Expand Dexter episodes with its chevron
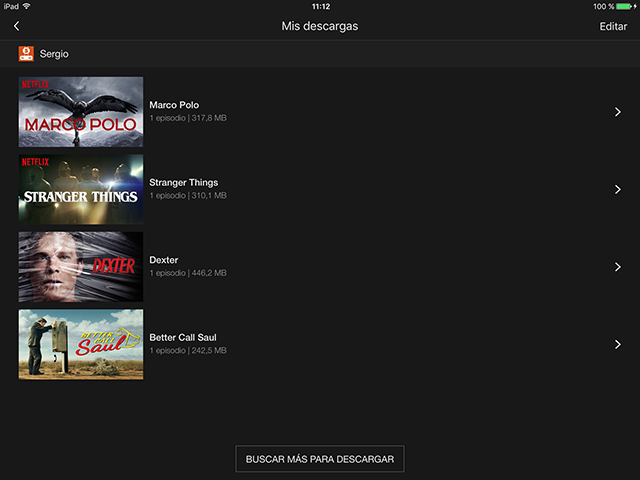 618,267
